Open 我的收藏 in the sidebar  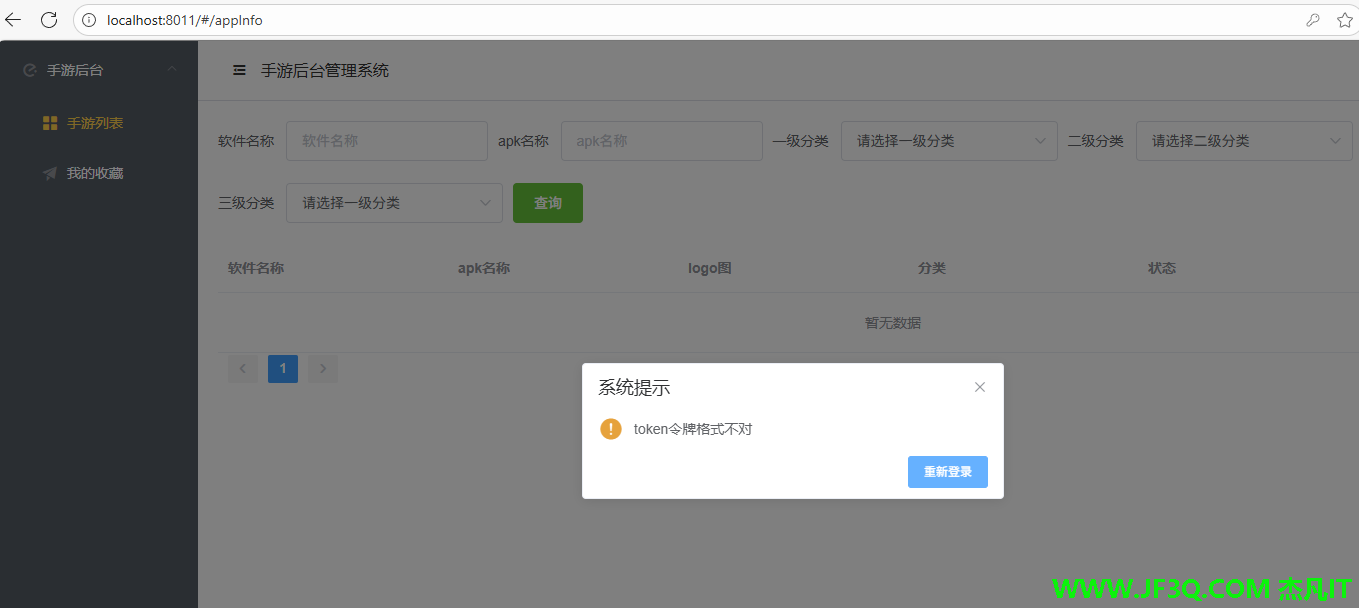click(95, 173)
